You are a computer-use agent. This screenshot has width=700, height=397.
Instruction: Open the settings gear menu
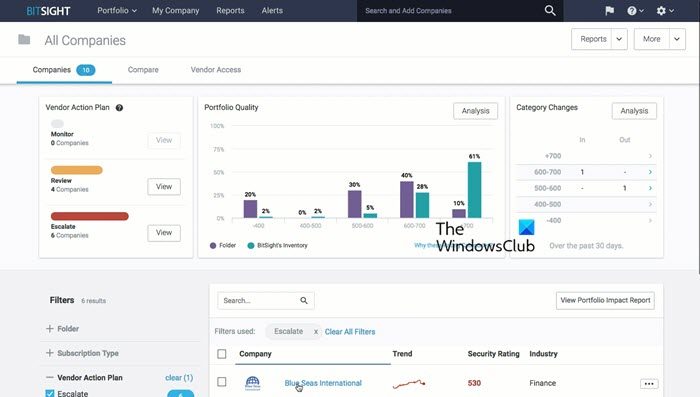click(665, 11)
